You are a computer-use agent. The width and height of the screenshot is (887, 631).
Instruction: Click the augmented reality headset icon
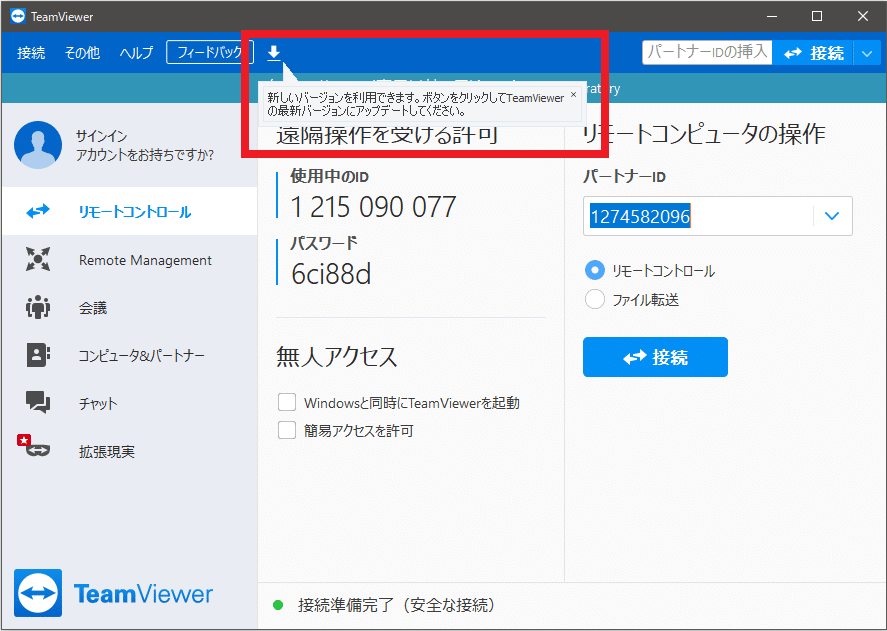coord(37,450)
